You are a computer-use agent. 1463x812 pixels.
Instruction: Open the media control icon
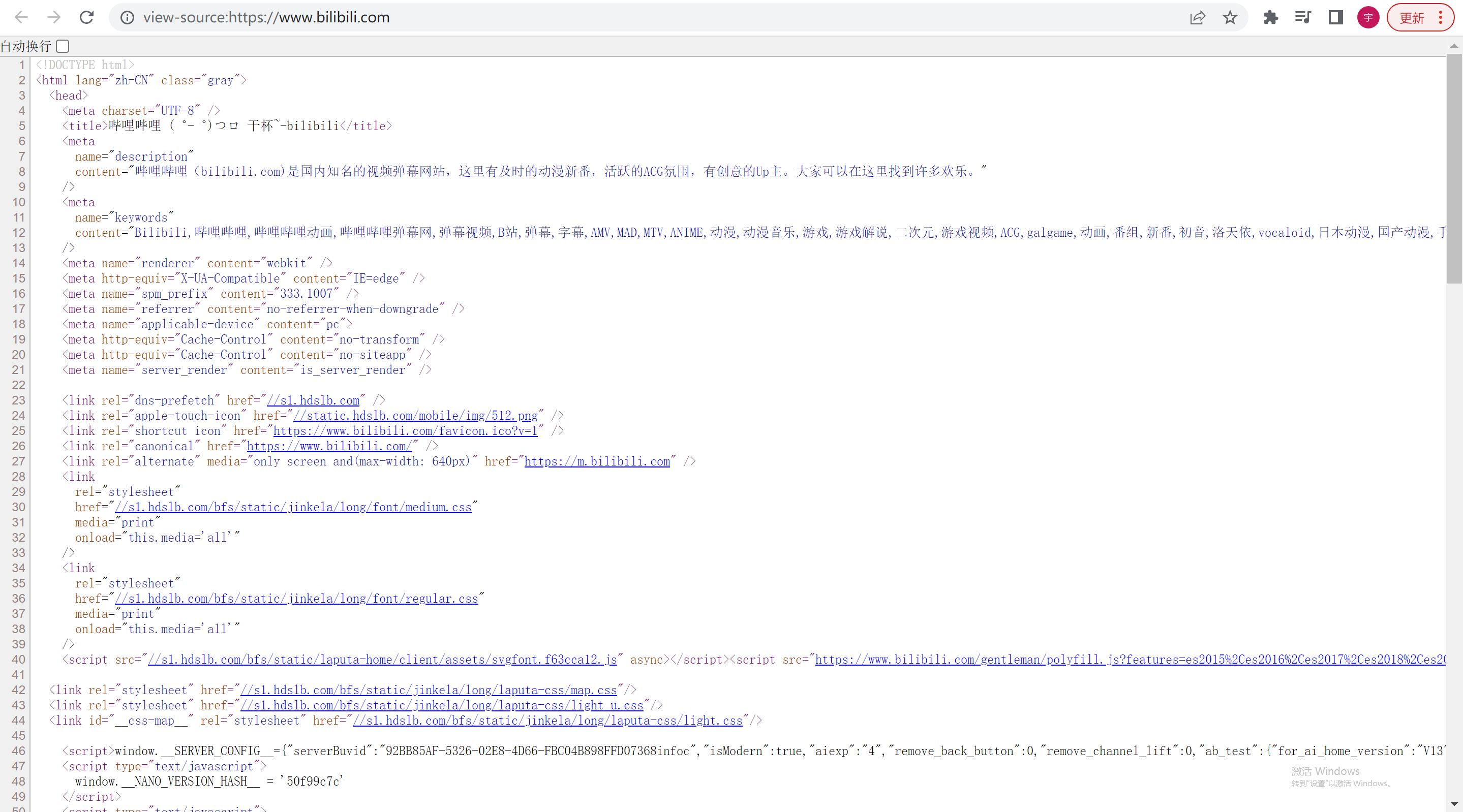1303,18
